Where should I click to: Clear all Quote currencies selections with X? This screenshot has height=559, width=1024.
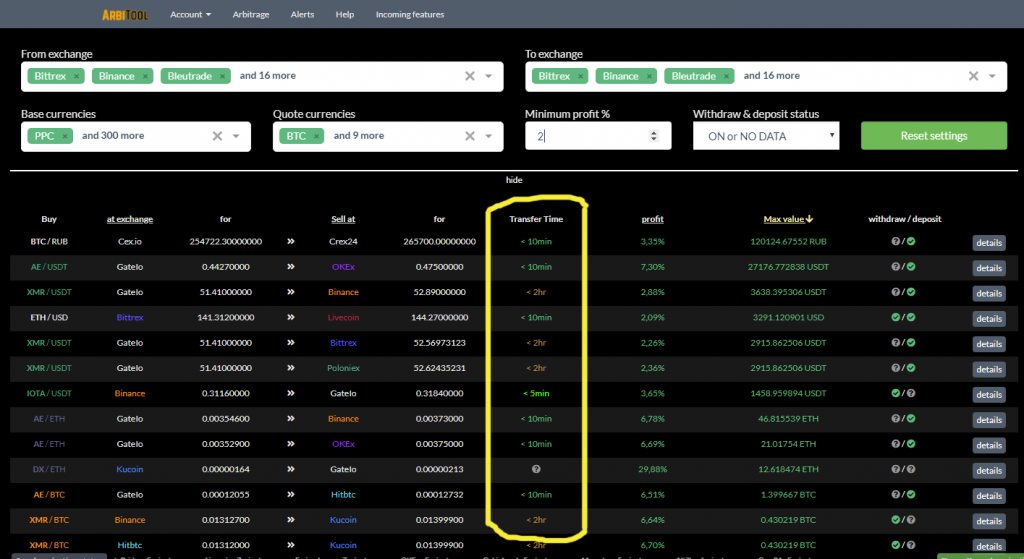click(x=470, y=136)
